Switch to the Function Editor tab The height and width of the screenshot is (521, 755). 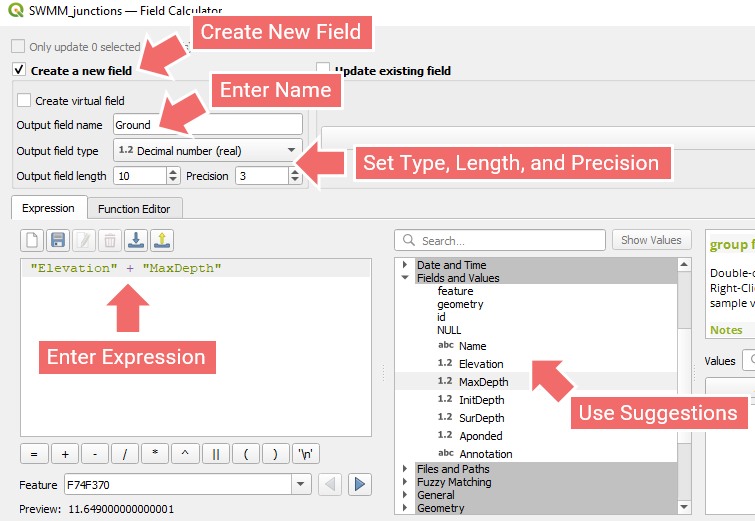(134, 209)
